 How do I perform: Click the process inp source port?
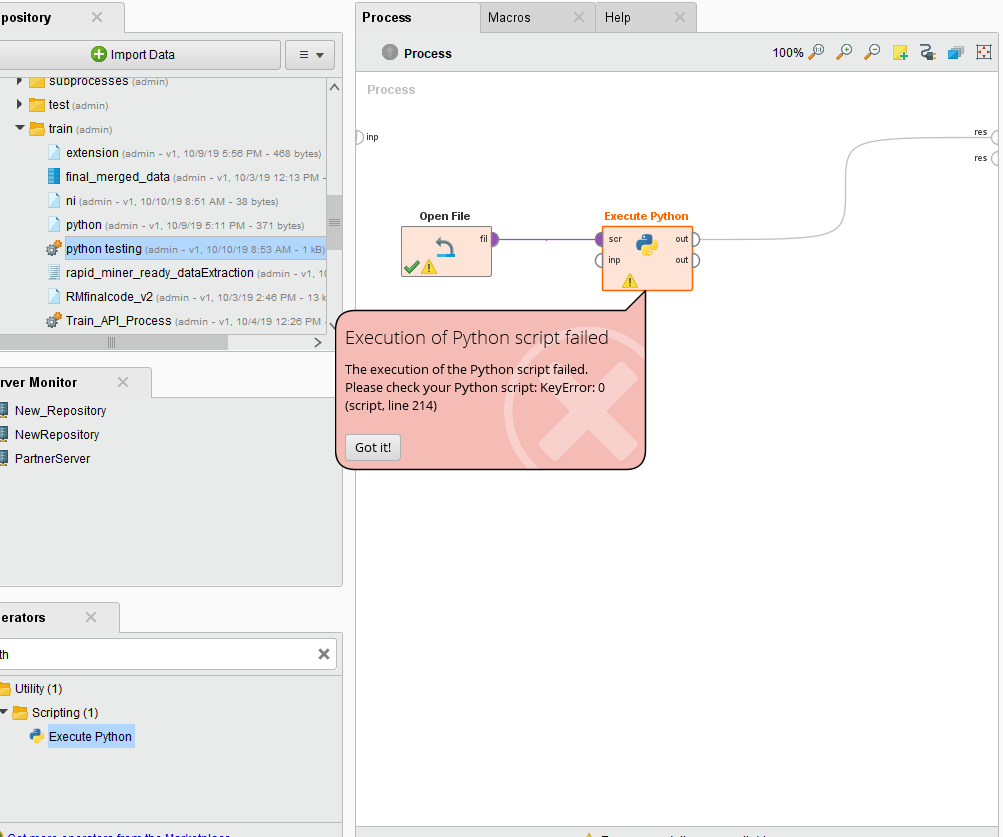(359, 137)
